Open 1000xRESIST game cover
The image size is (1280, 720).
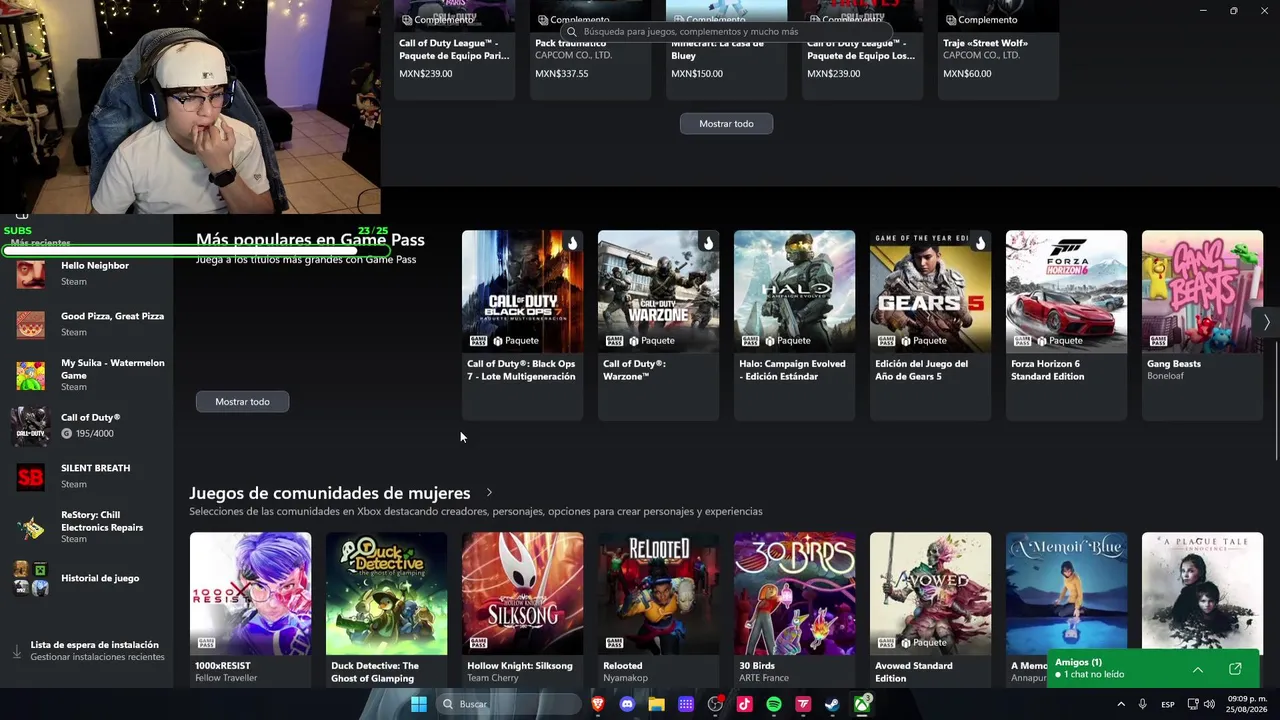pos(250,593)
